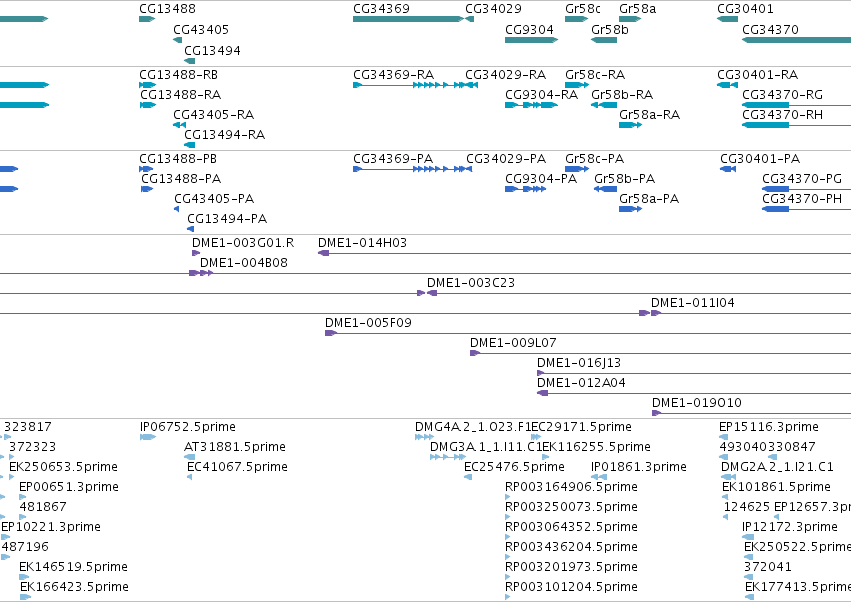Click the Gr58b gene label

[x=610, y=30]
